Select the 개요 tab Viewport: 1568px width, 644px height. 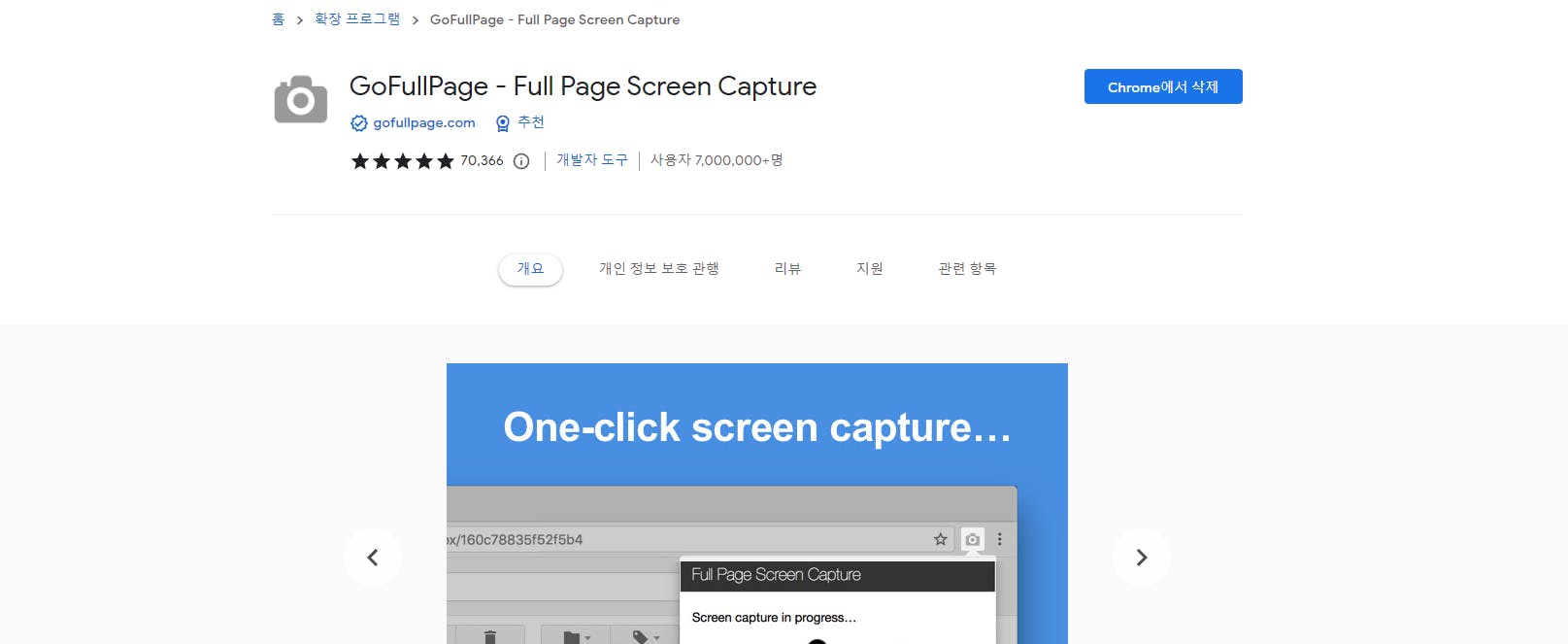[x=530, y=269]
